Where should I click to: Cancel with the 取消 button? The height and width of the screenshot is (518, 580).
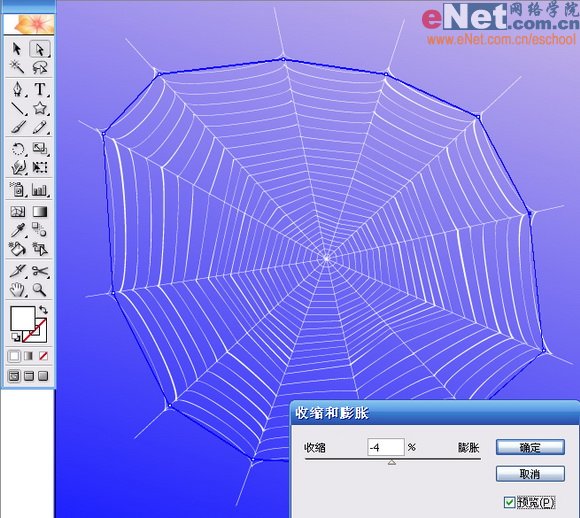point(530,474)
